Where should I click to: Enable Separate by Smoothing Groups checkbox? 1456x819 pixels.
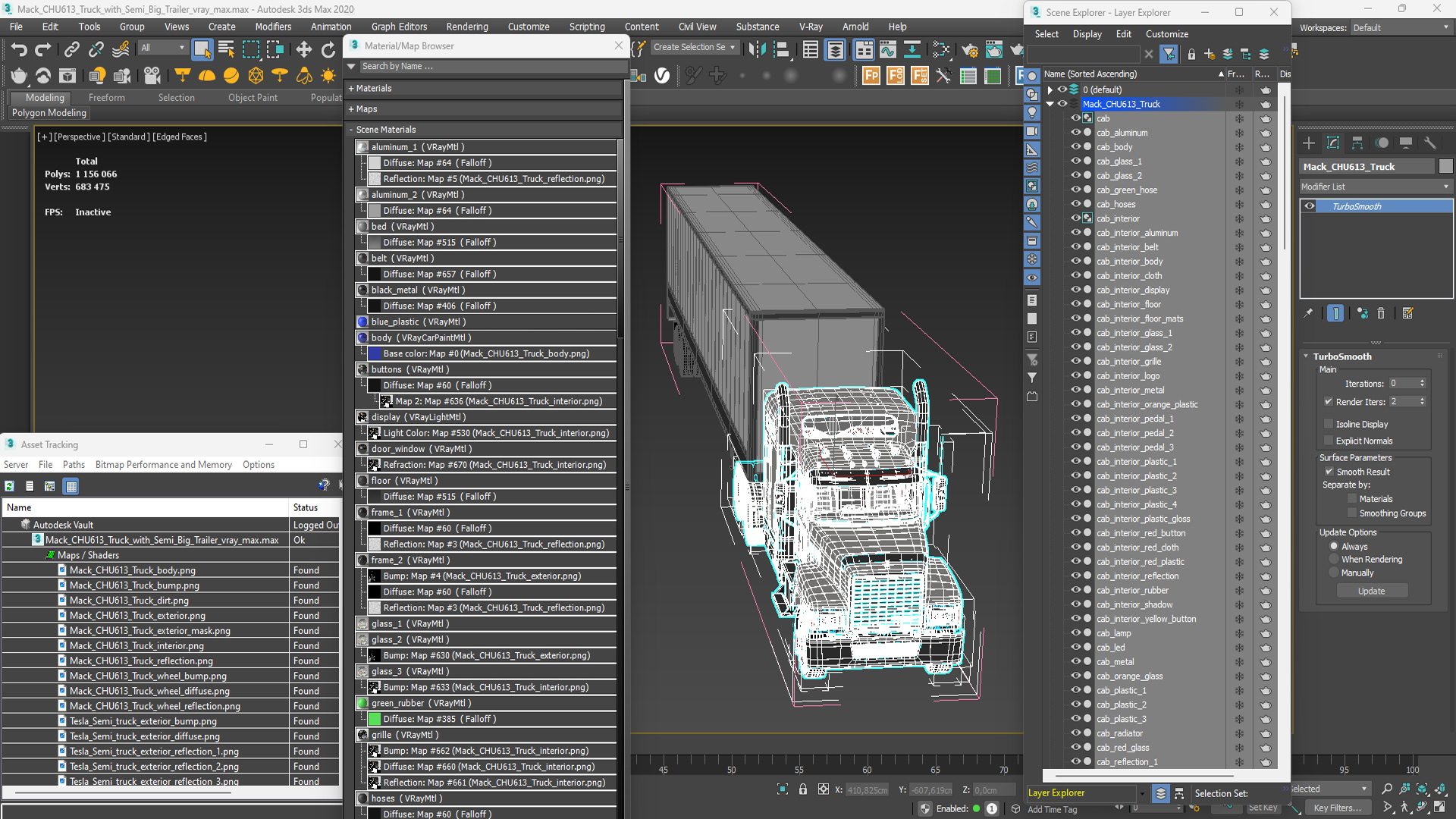[x=1352, y=513]
